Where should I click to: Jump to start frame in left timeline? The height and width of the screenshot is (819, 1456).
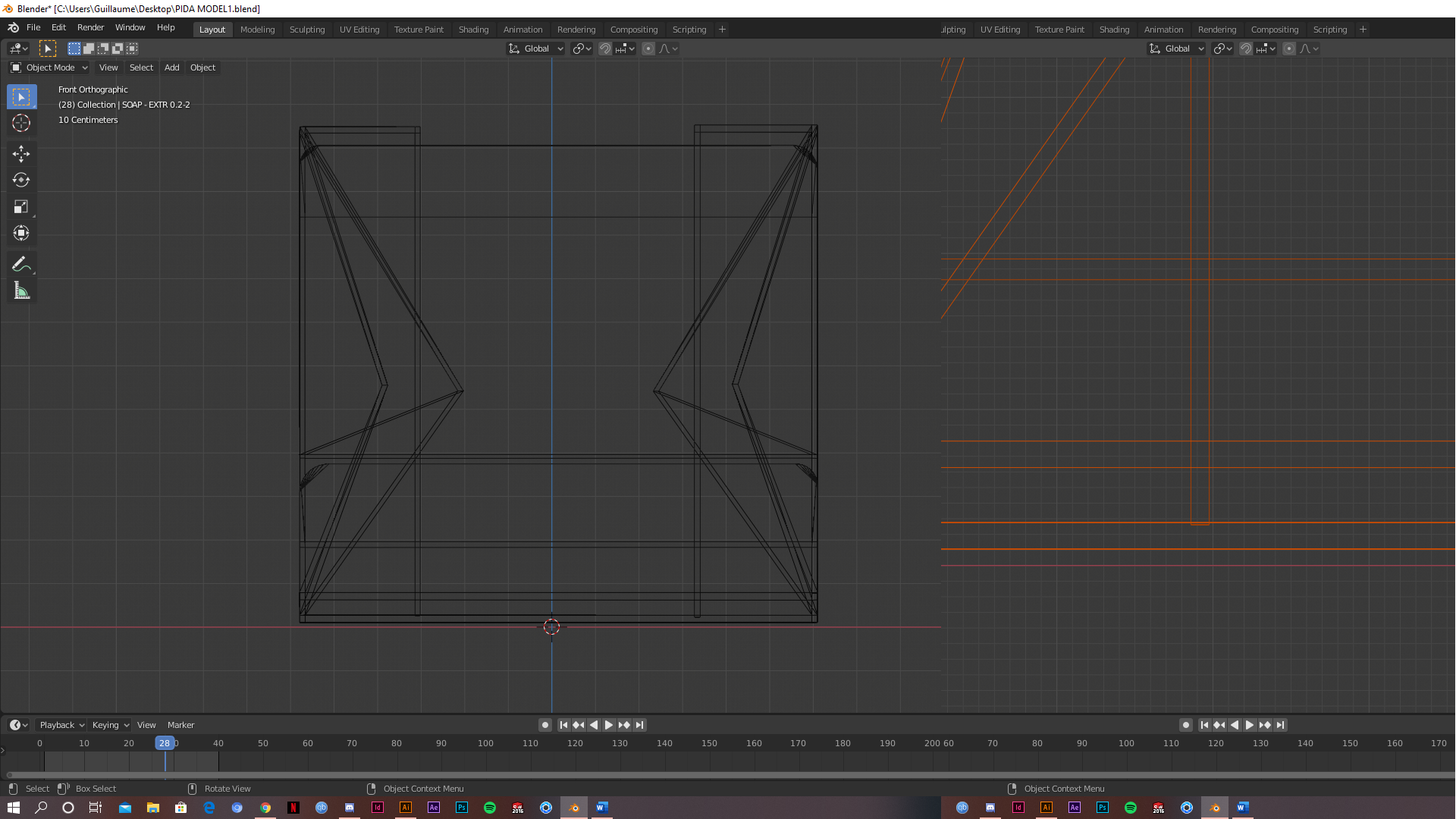pyautogui.click(x=563, y=725)
